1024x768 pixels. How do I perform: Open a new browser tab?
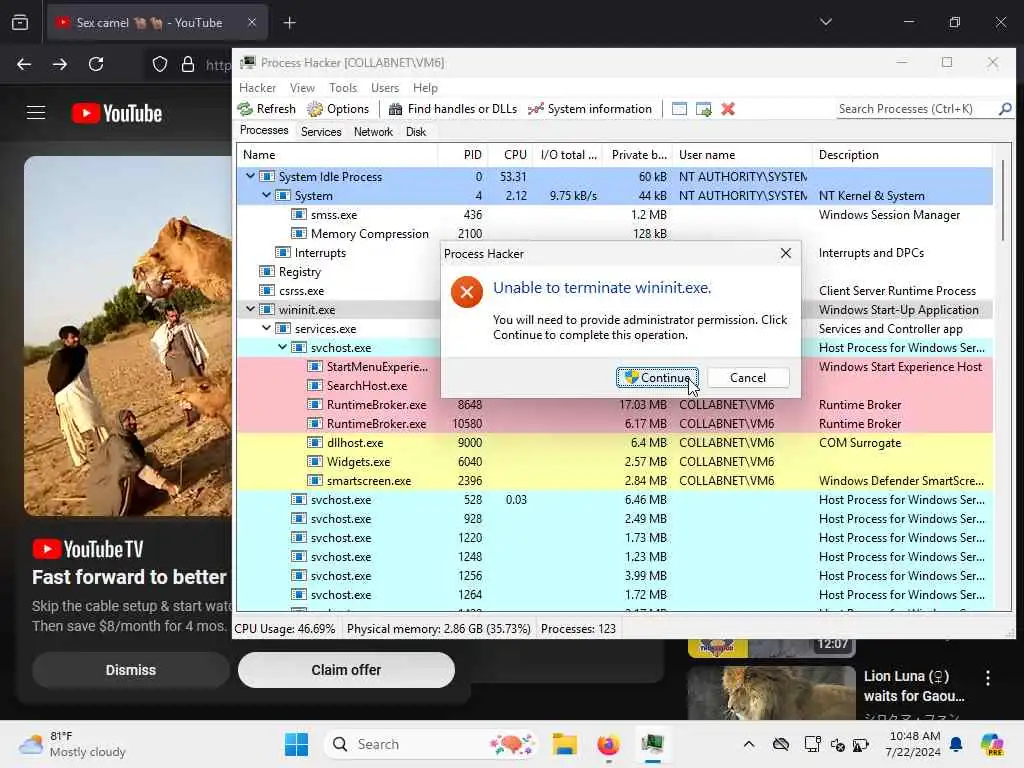pos(289,23)
